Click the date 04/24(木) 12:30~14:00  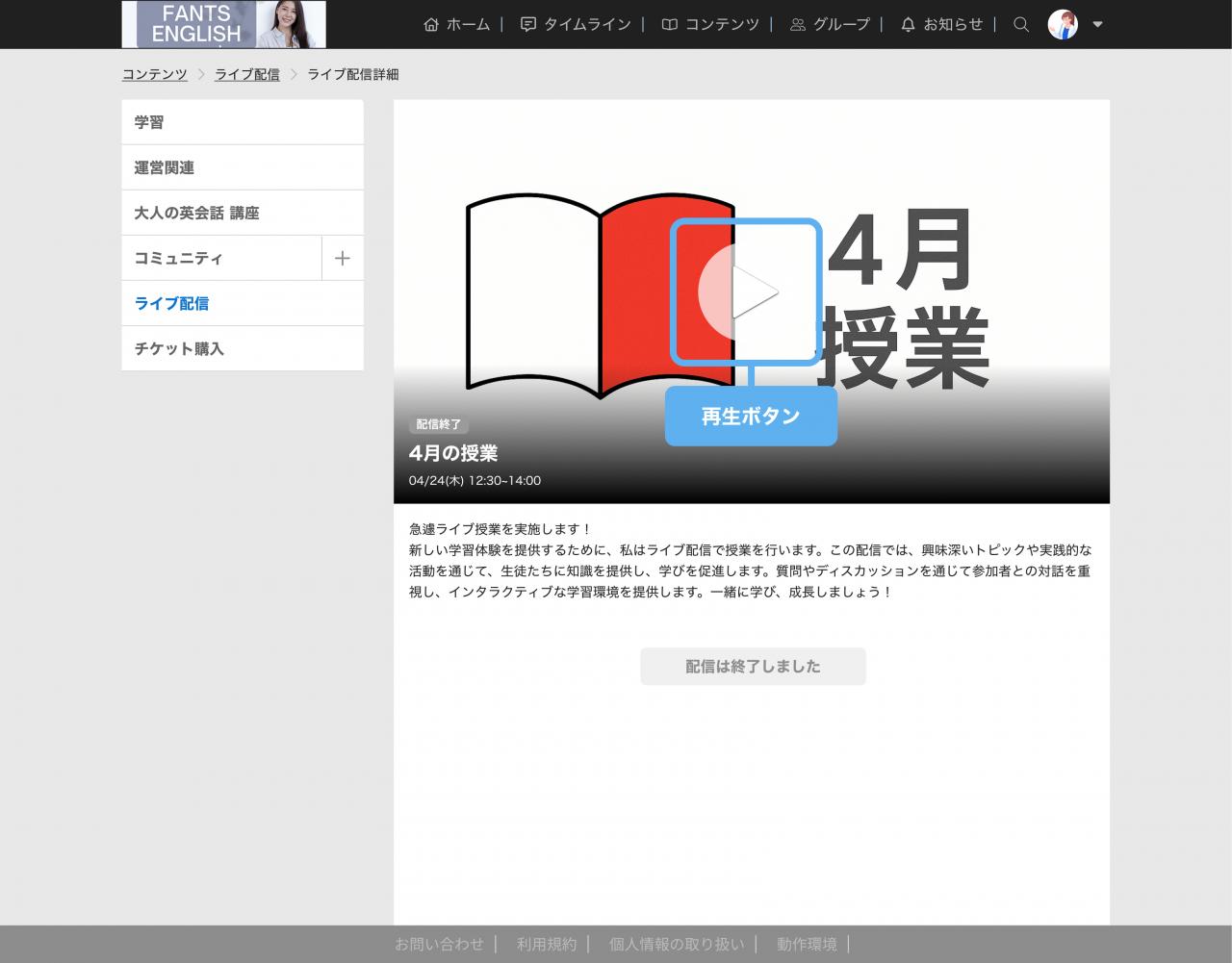tap(475, 480)
